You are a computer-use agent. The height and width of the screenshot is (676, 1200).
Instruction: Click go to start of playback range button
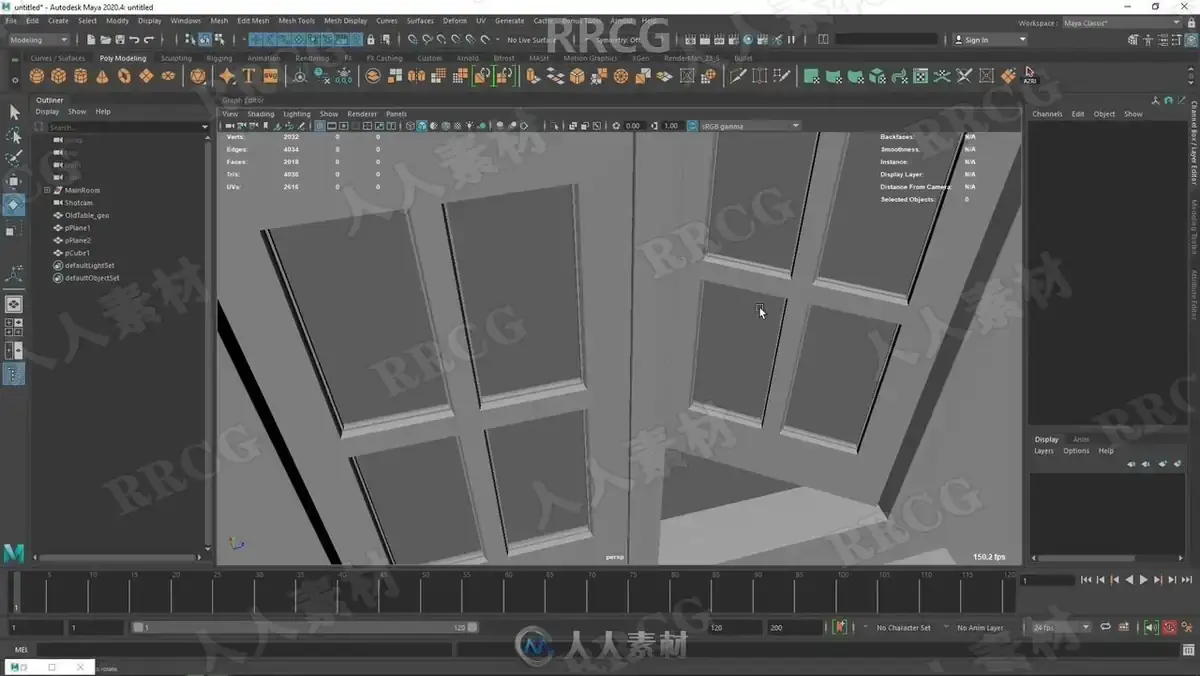tap(1086, 580)
